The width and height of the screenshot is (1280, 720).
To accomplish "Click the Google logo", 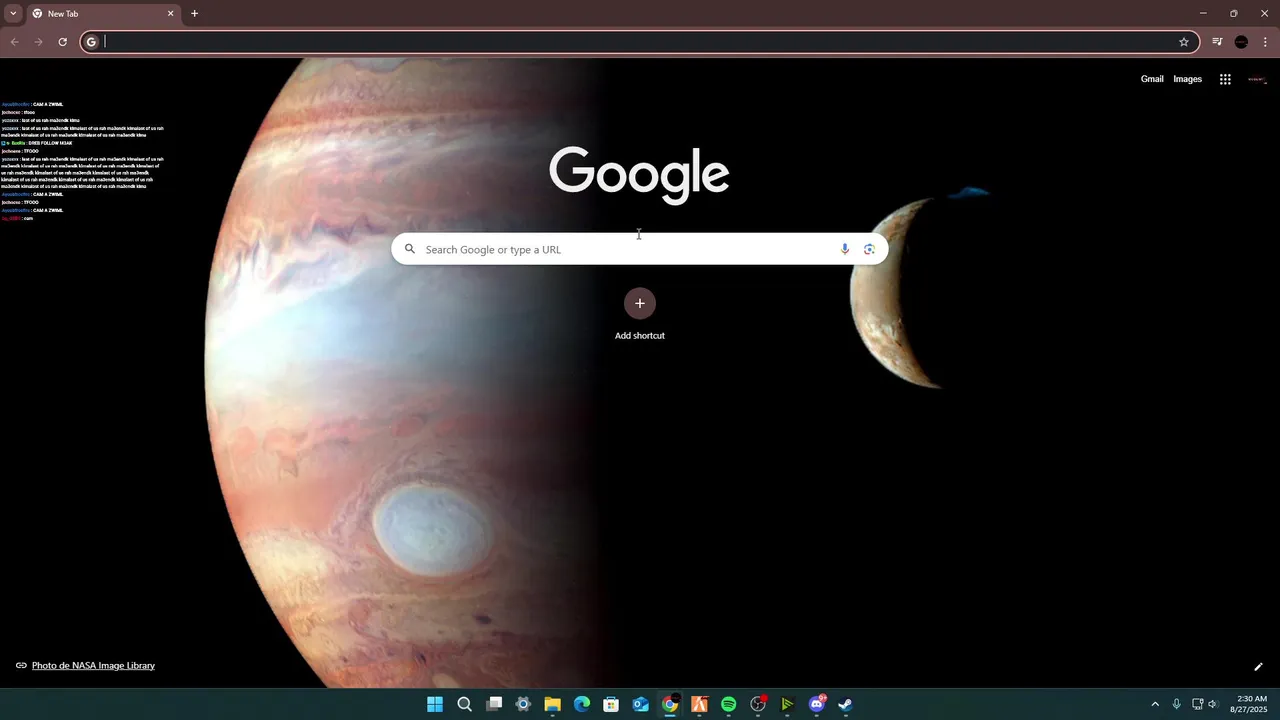I will (x=639, y=175).
